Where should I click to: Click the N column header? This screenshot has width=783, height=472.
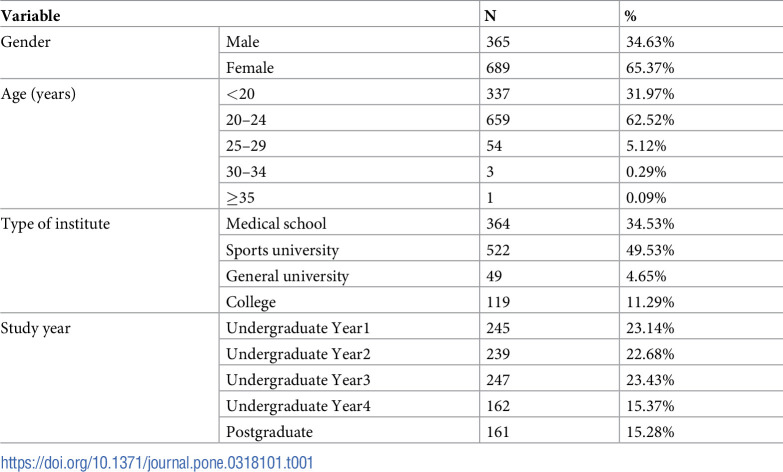[491, 15]
